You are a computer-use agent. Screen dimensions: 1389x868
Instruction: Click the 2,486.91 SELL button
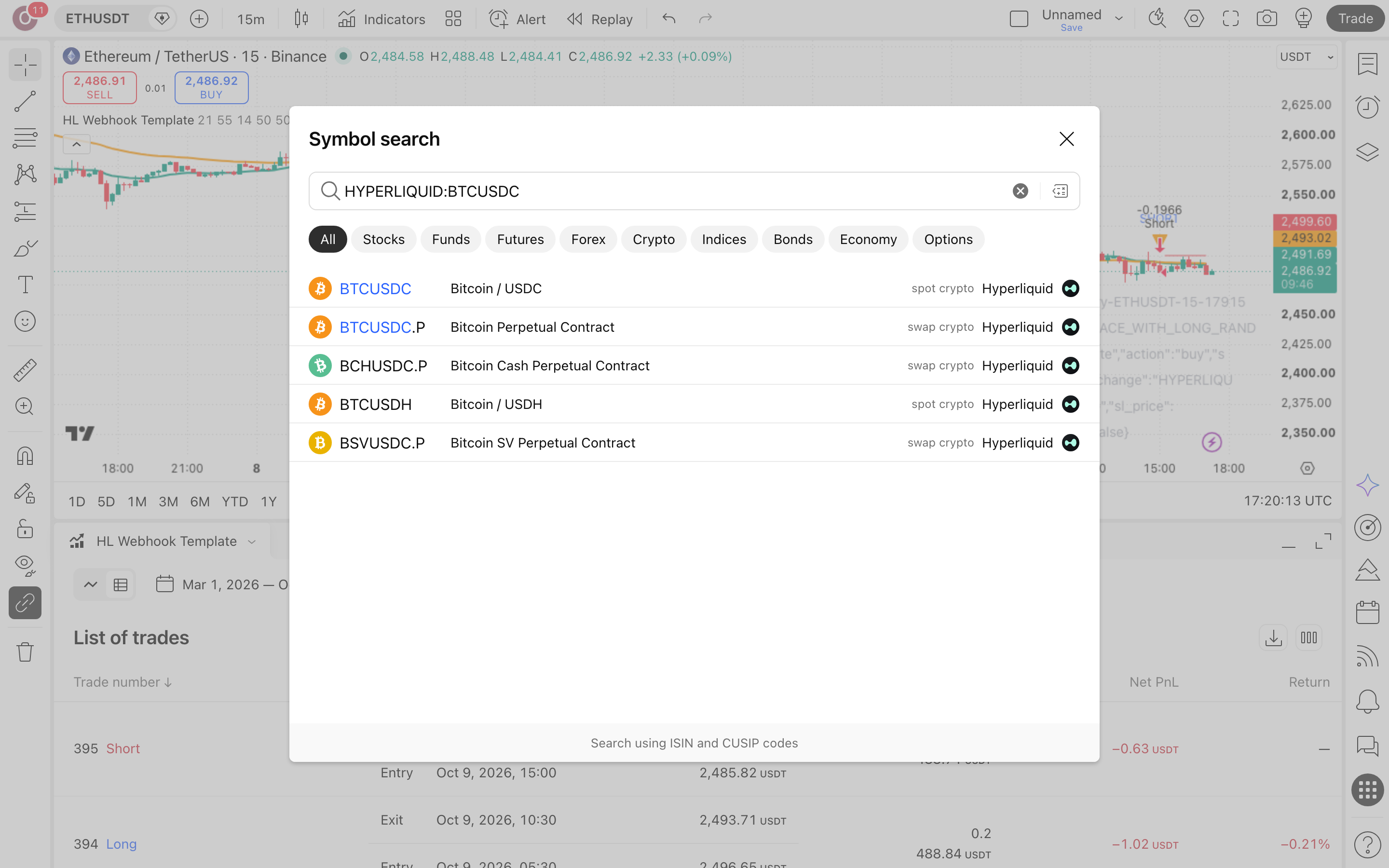[100, 87]
